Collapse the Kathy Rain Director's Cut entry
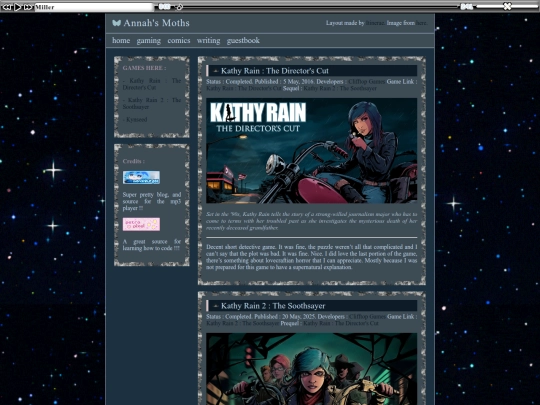This screenshot has width=540, height=405. point(216,71)
